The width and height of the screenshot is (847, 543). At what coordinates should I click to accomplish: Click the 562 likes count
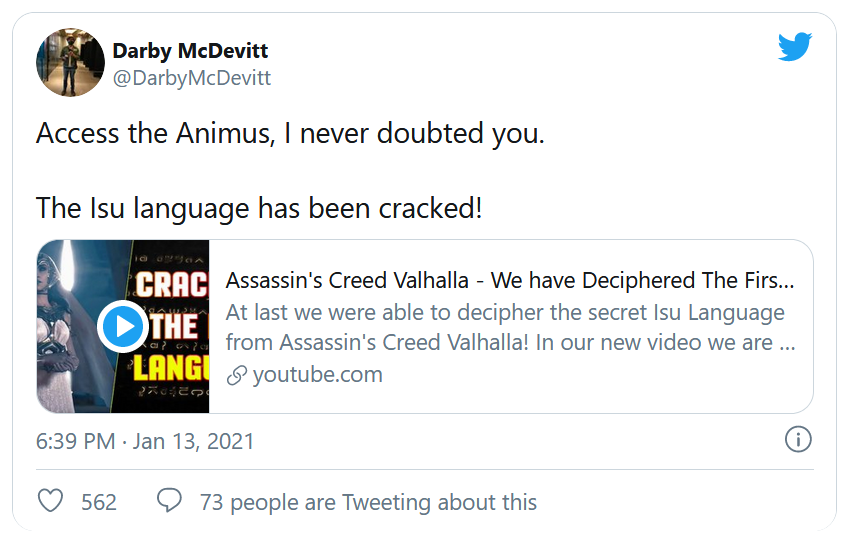(99, 502)
